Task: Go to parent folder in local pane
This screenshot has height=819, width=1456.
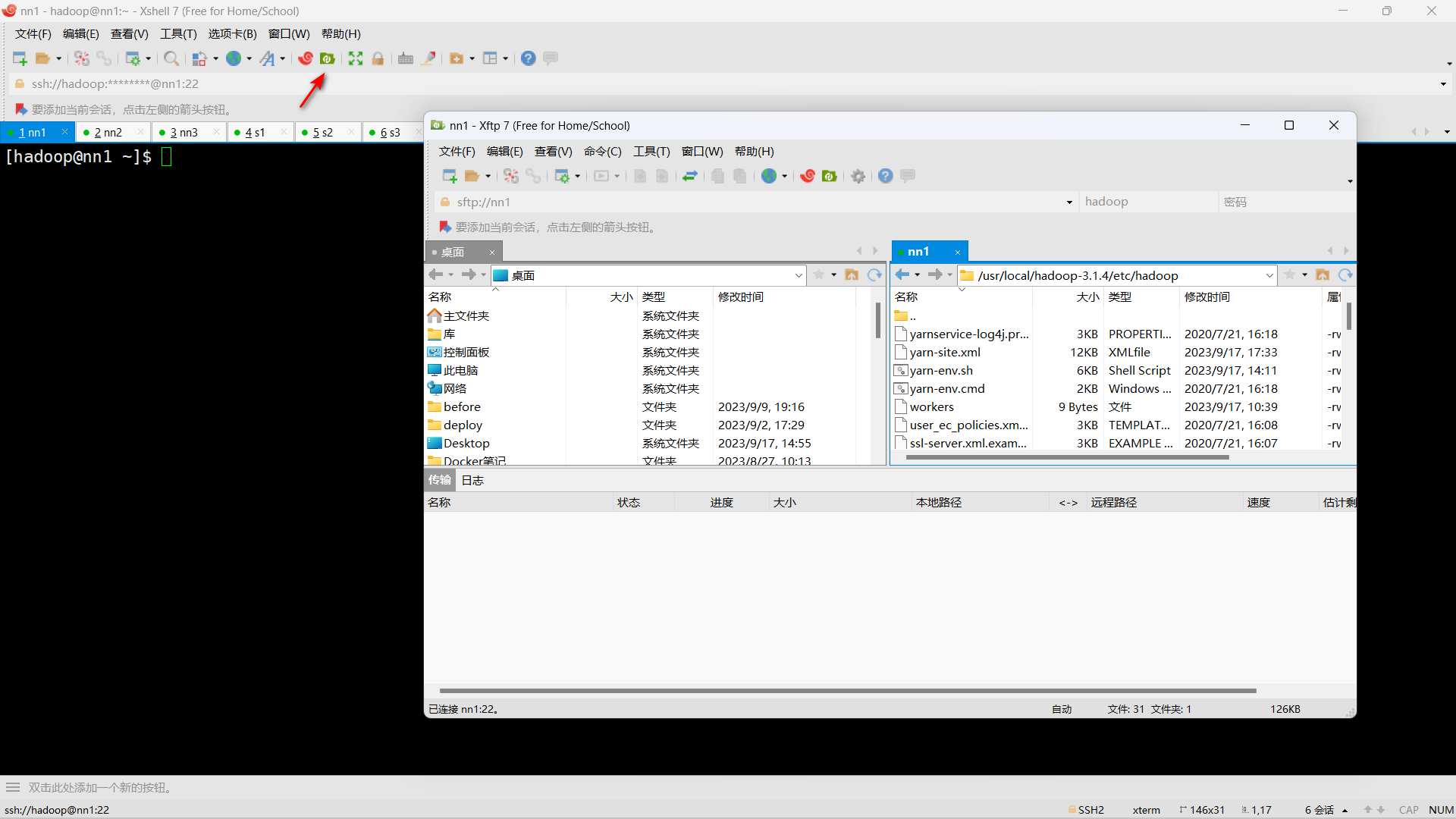Action: [x=852, y=275]
